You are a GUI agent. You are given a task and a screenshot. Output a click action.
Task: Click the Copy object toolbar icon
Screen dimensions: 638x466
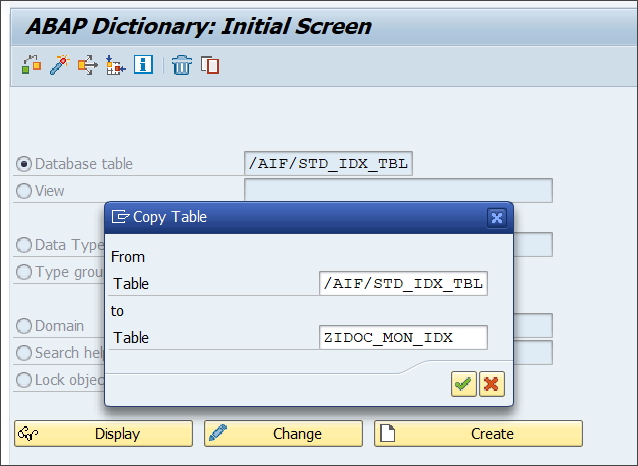pos(210,65)
